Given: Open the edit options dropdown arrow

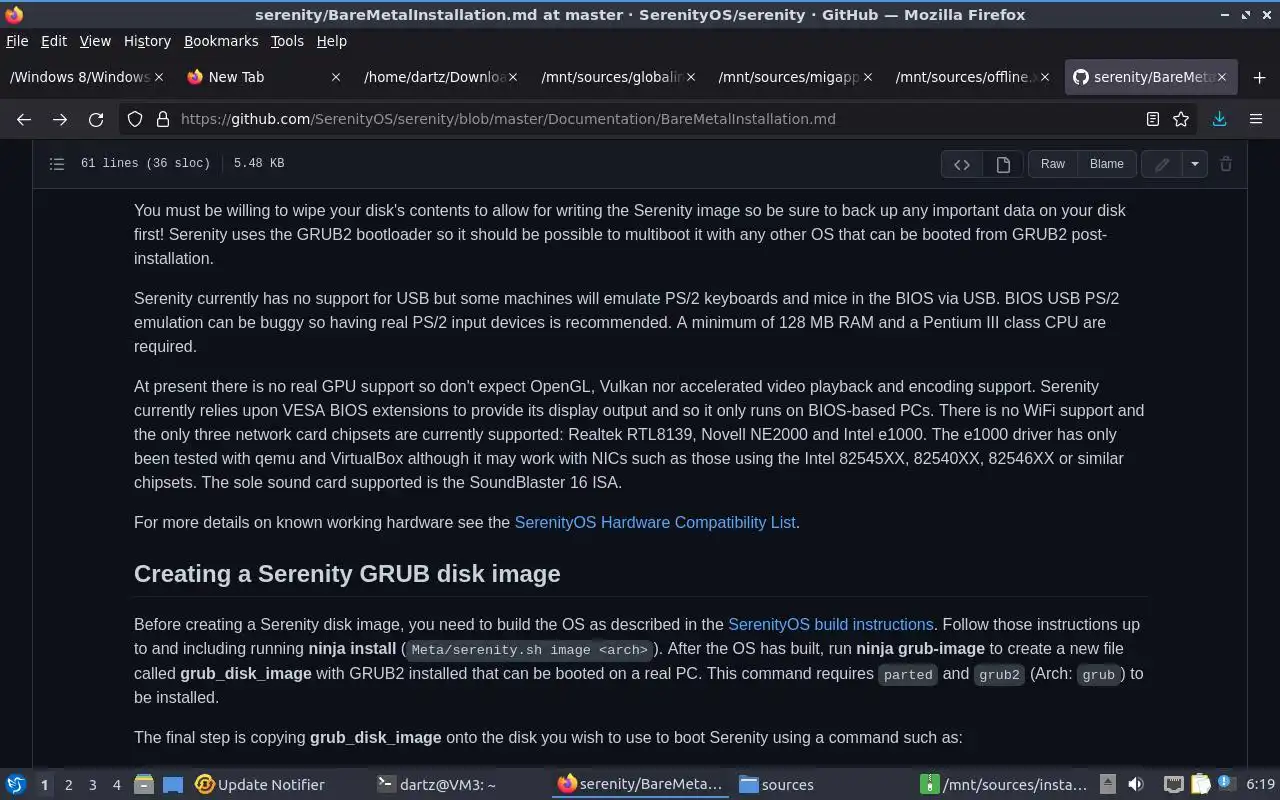Looking at the screenshot, I should pos(1195,164).
